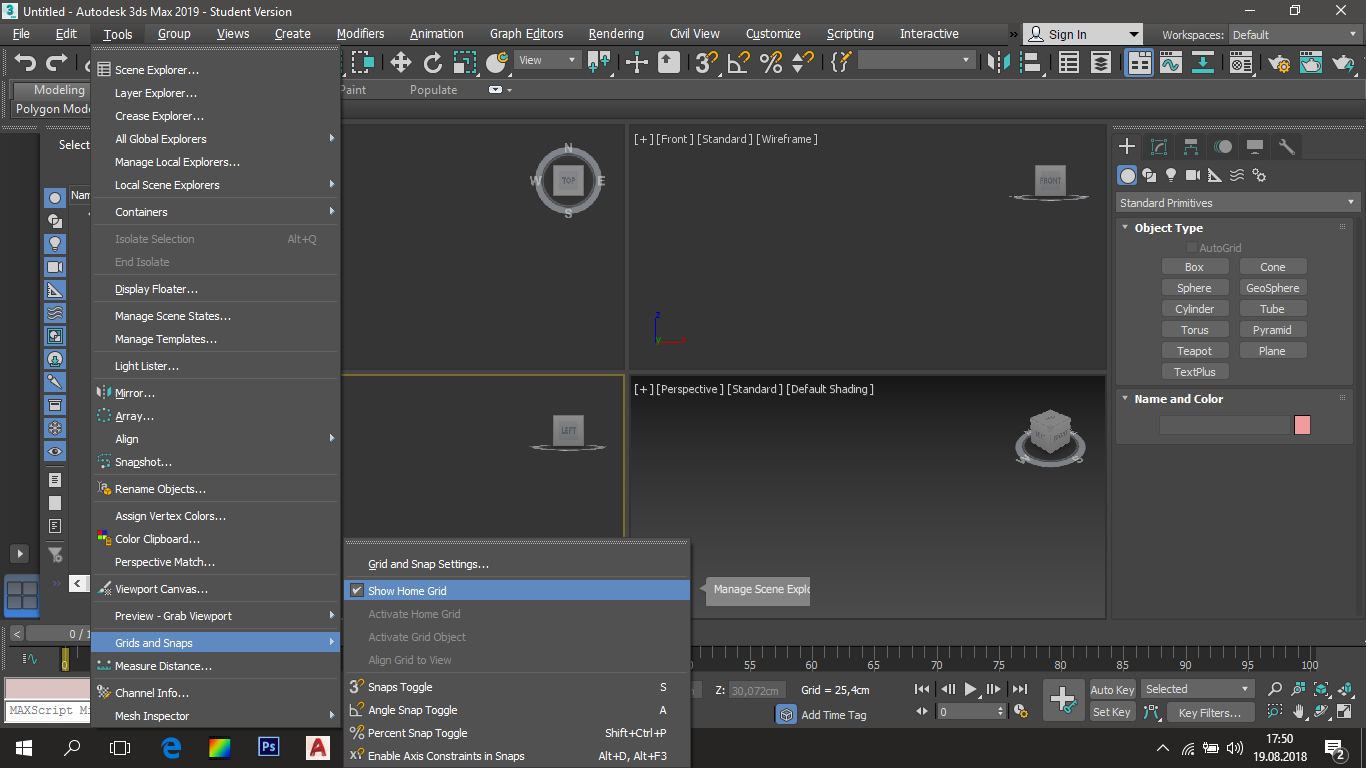The width and height of the screenshot is (1366, 768).
Task: Click the Set Keys large key icon
Action: [1062, 698]
